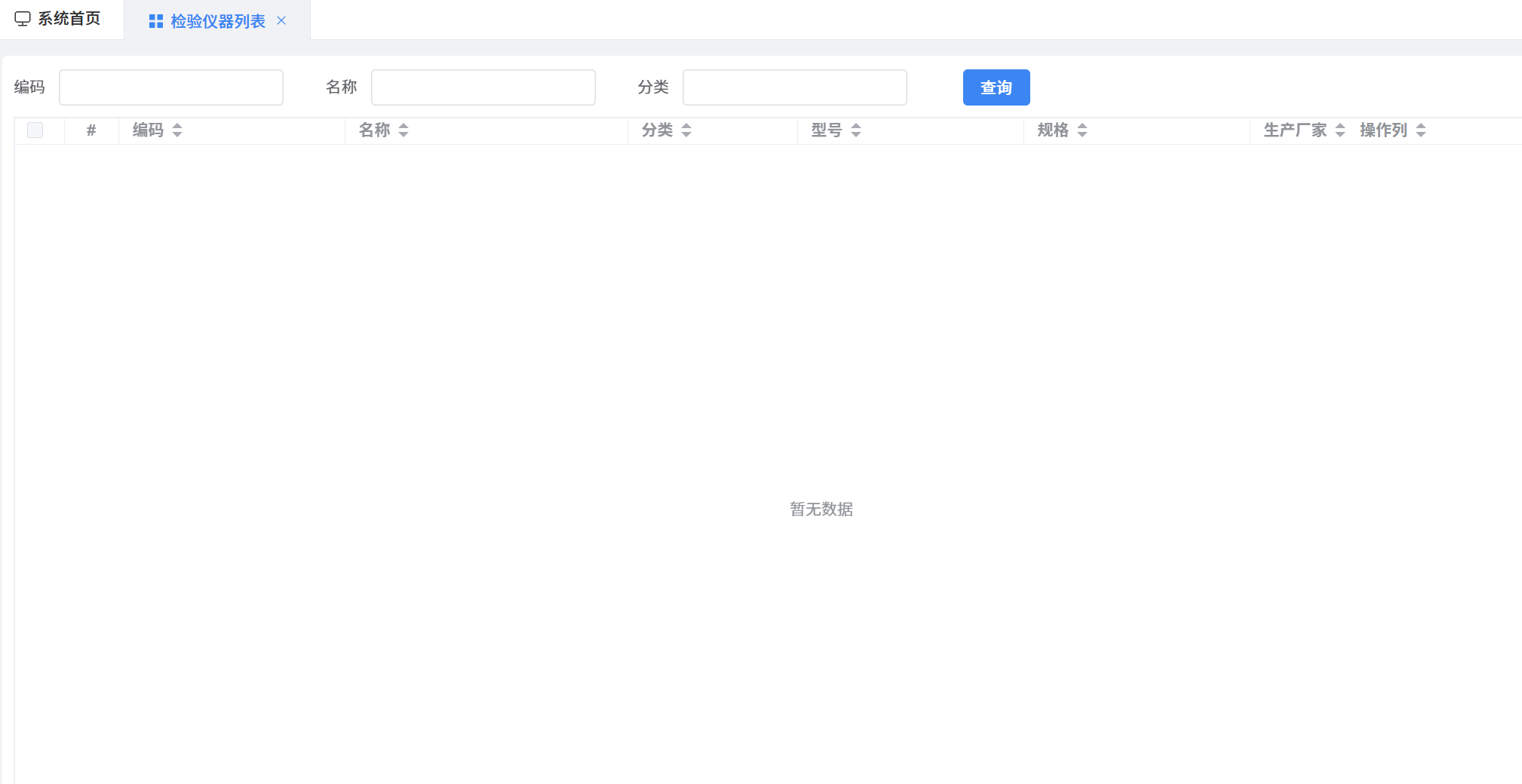
Task: Click the 生产厂家 column header label
Action: (x=1295, y=130)
